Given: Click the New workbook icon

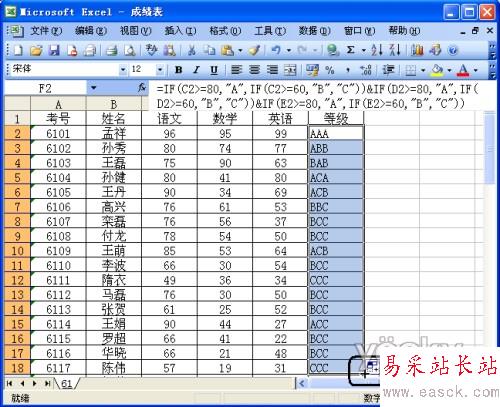Looking at the screenshot, I should (x=18, y=50).
